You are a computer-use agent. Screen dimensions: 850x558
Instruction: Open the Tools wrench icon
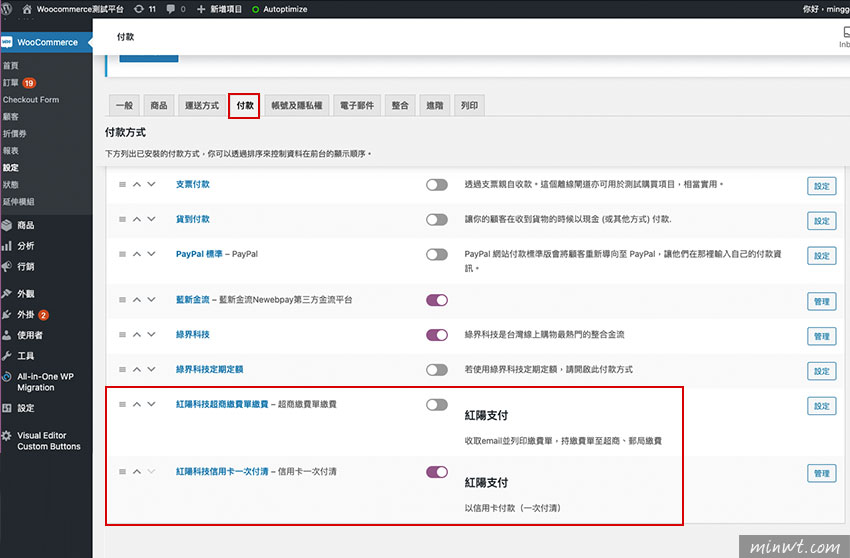[x=7, y=356]
